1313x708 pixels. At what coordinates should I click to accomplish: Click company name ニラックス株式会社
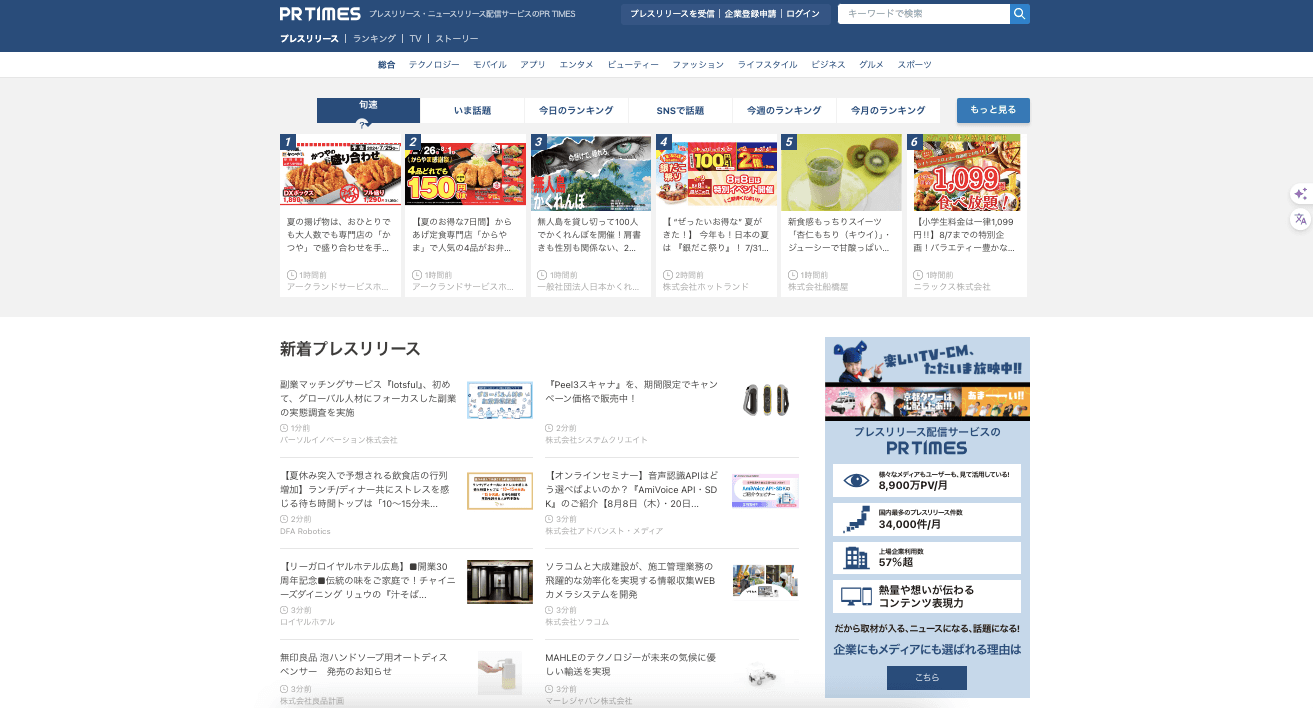[952, 287]
